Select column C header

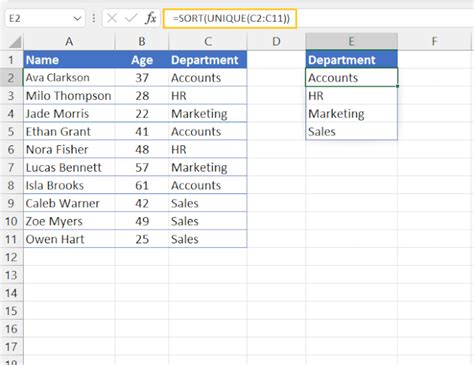coord(208,42)
